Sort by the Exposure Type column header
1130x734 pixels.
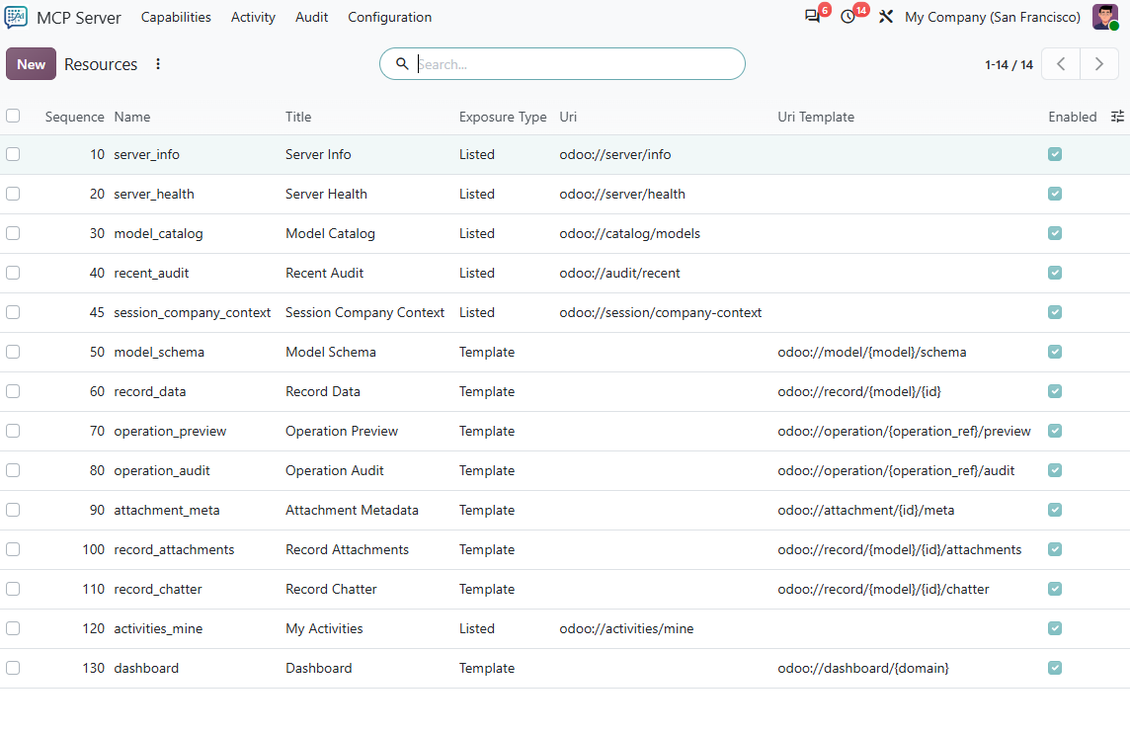(502, 117)
